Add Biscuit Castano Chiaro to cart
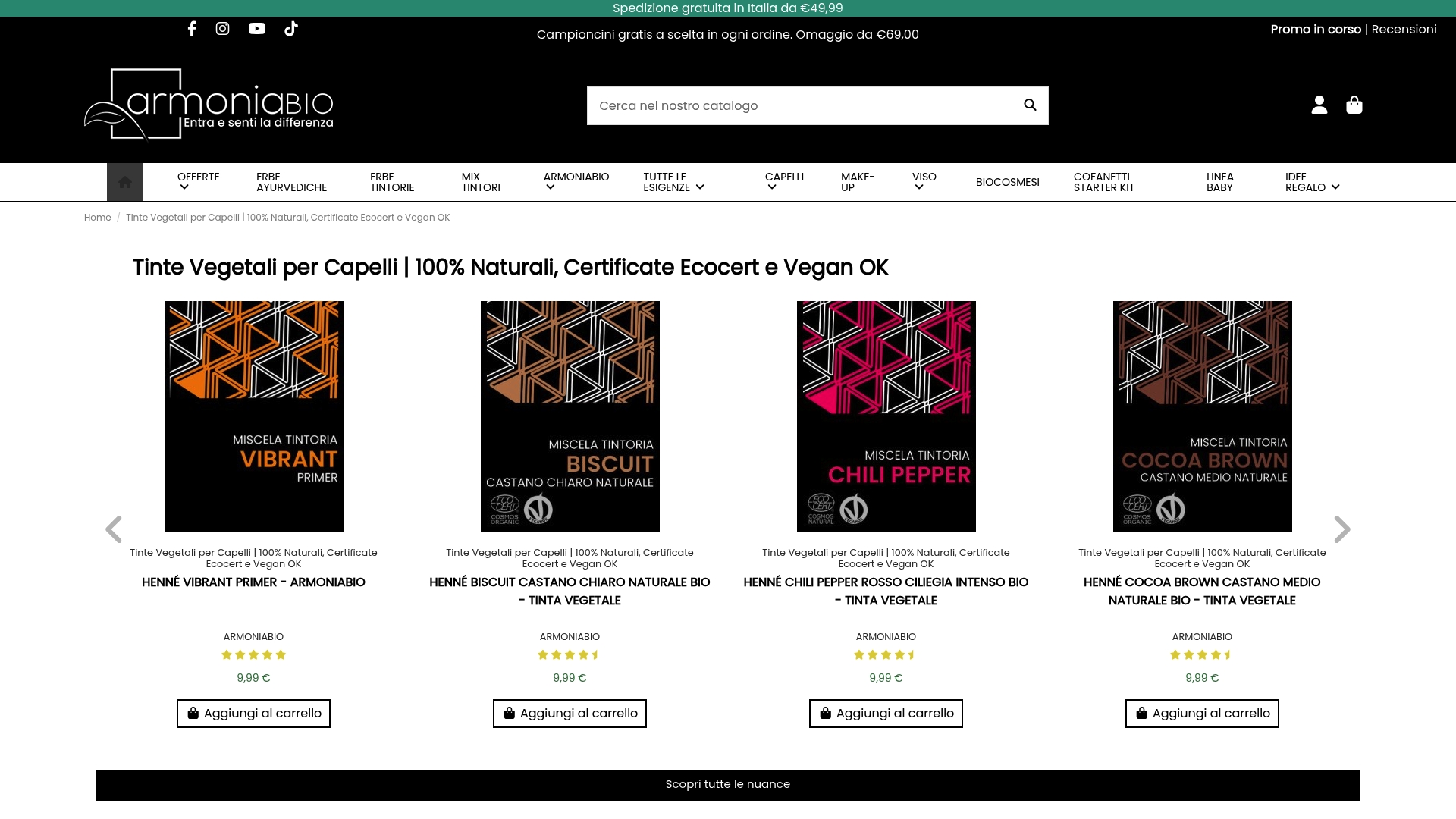 tap(570, 714)
